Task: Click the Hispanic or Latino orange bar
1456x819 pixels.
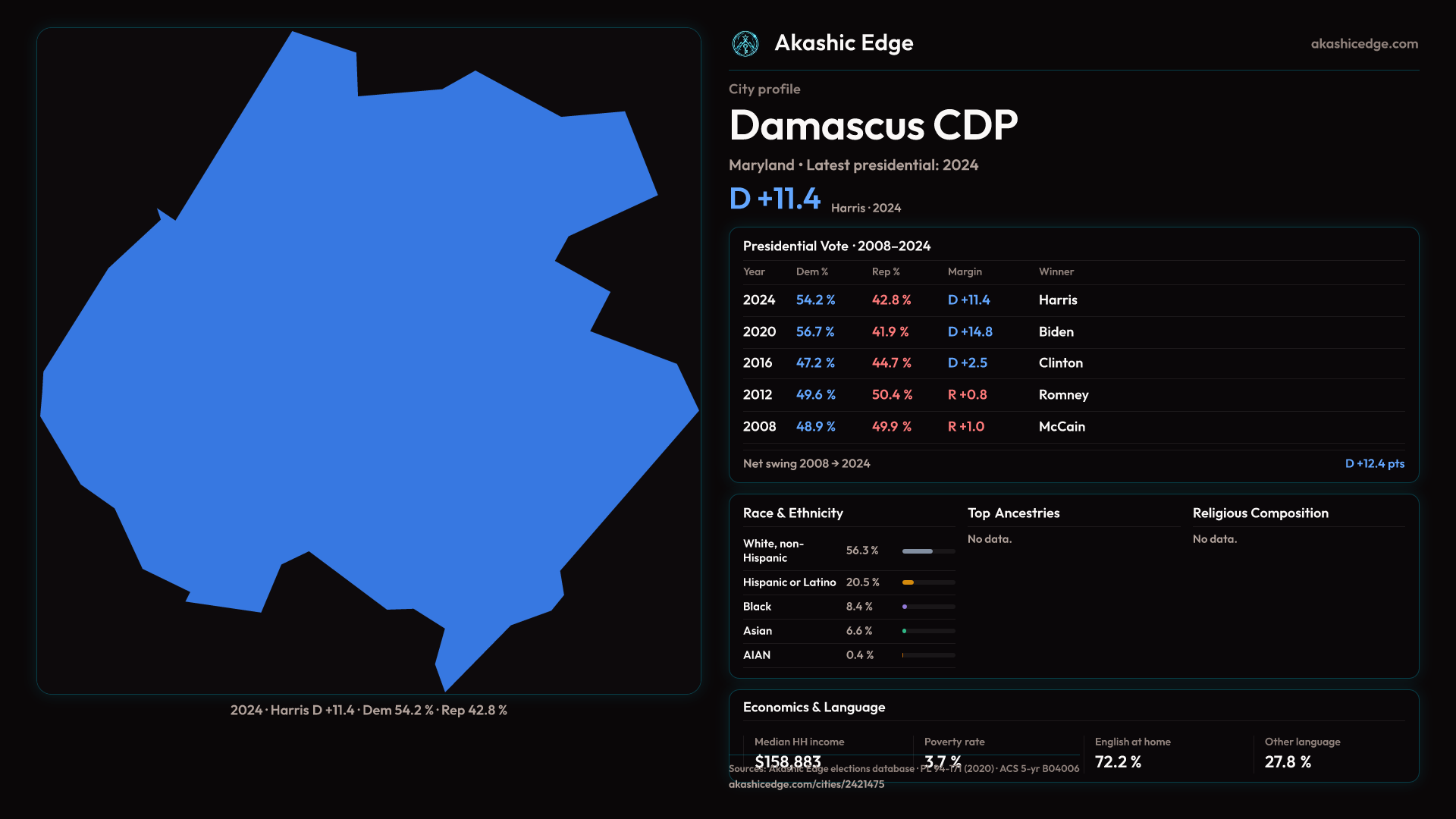Action: 908,582
